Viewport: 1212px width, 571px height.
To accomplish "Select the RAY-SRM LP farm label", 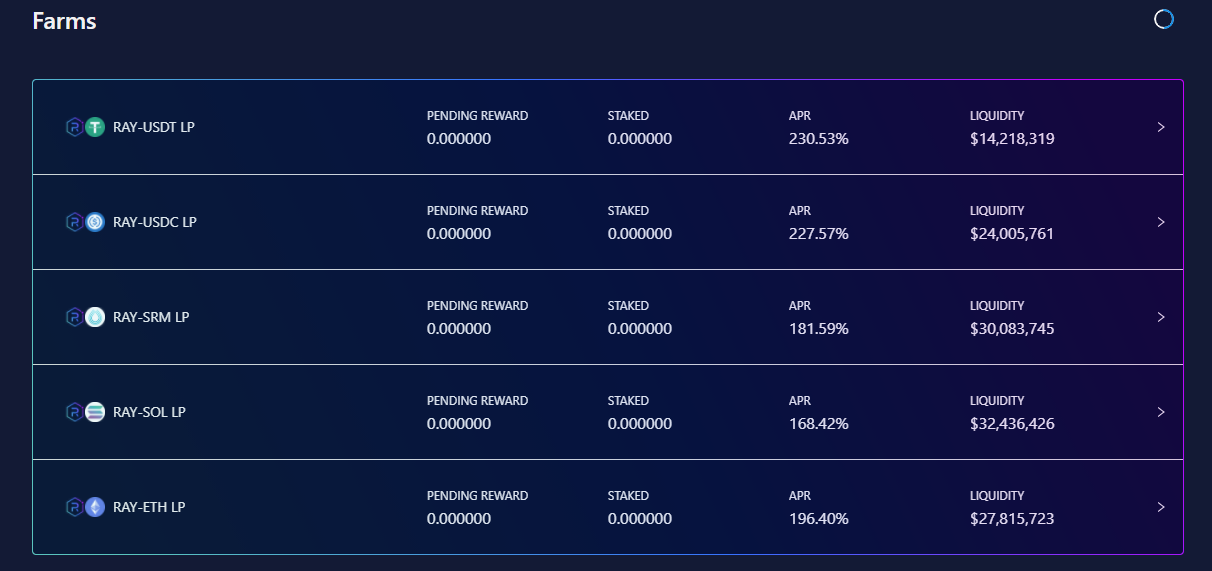I will pyautogui.click(x=151, y=317).
